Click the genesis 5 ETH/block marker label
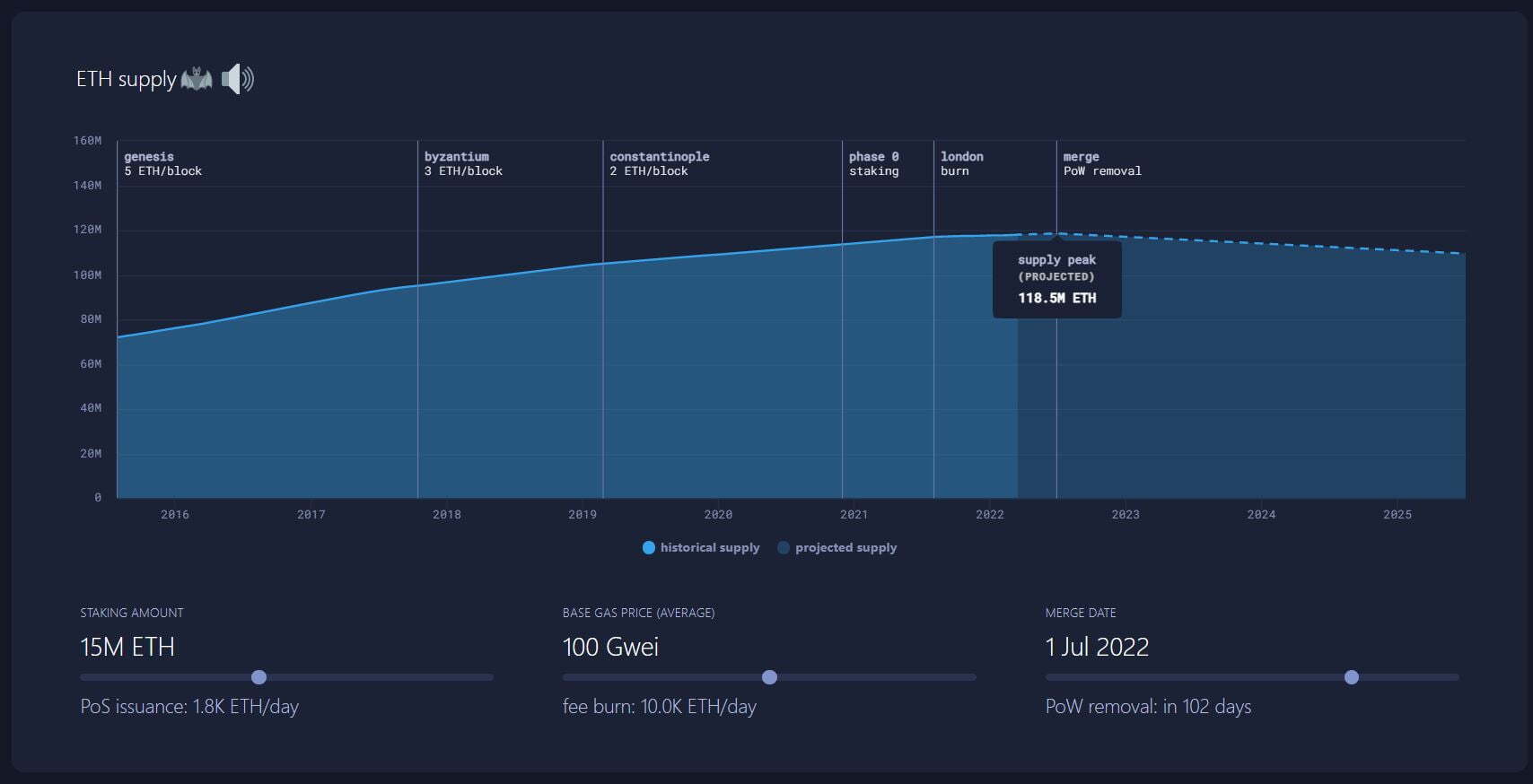Image resolution: width=1533 pixels, height=784 pixels. coord(163,164)
